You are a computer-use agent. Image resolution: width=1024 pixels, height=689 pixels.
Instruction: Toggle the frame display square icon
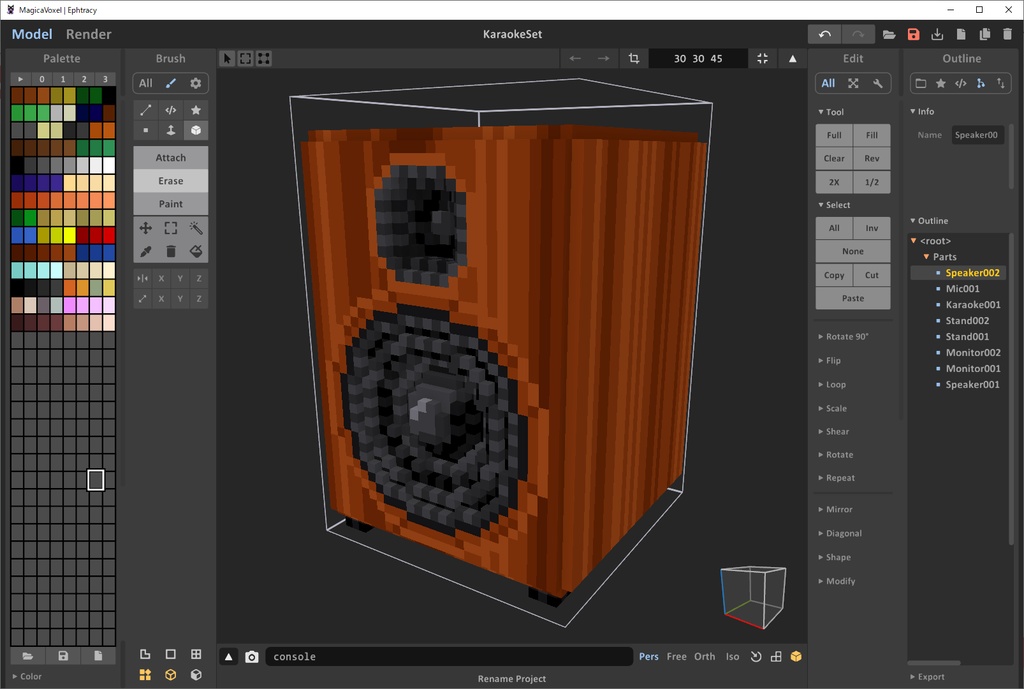tap(170, 654)
